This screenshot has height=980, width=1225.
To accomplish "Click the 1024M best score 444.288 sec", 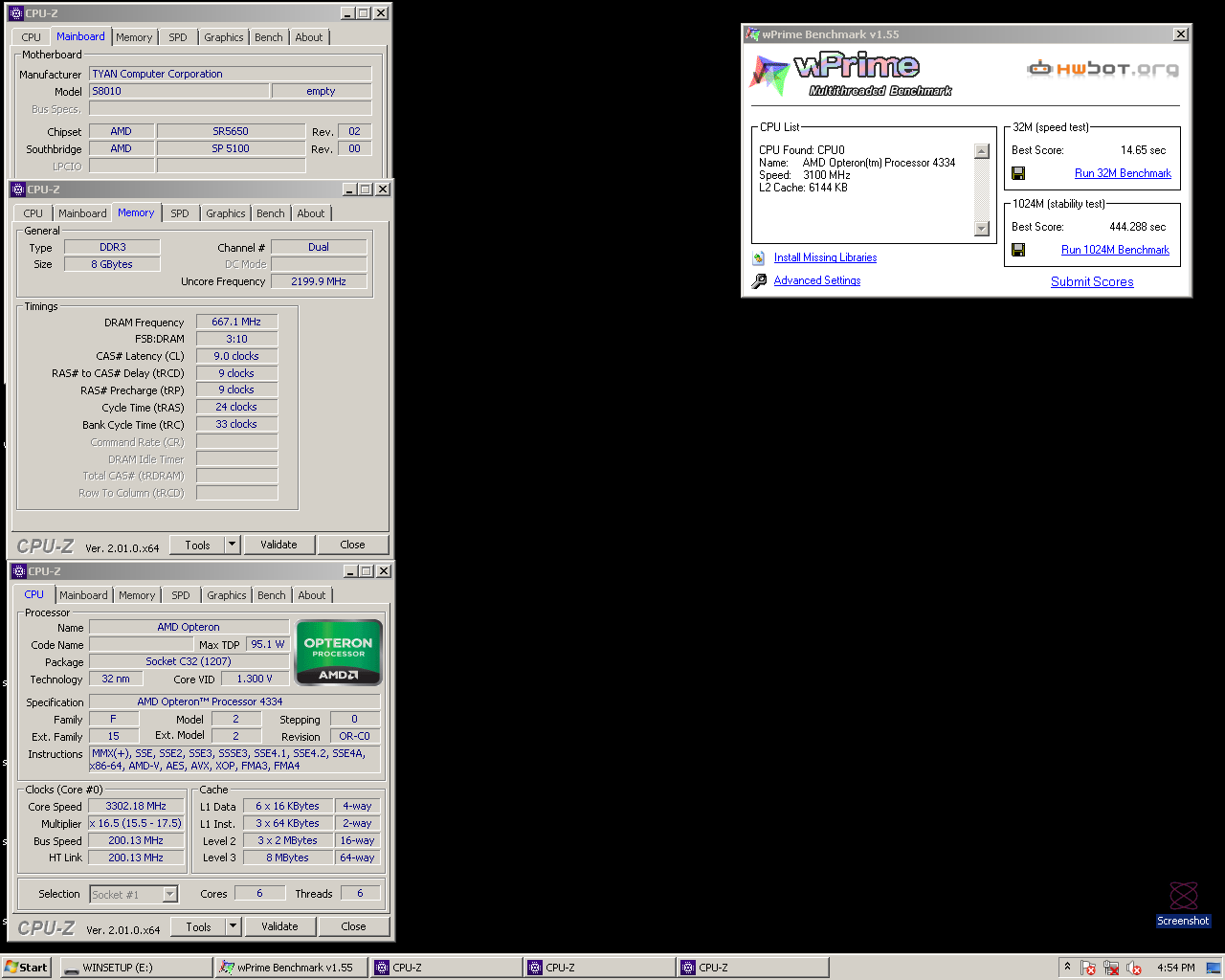I will tap(1137, 227).
